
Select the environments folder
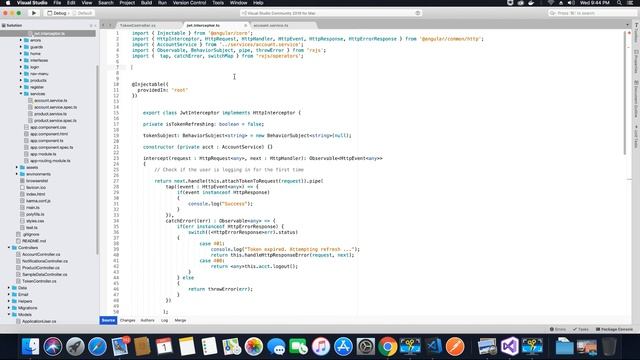tap(38, 174)
